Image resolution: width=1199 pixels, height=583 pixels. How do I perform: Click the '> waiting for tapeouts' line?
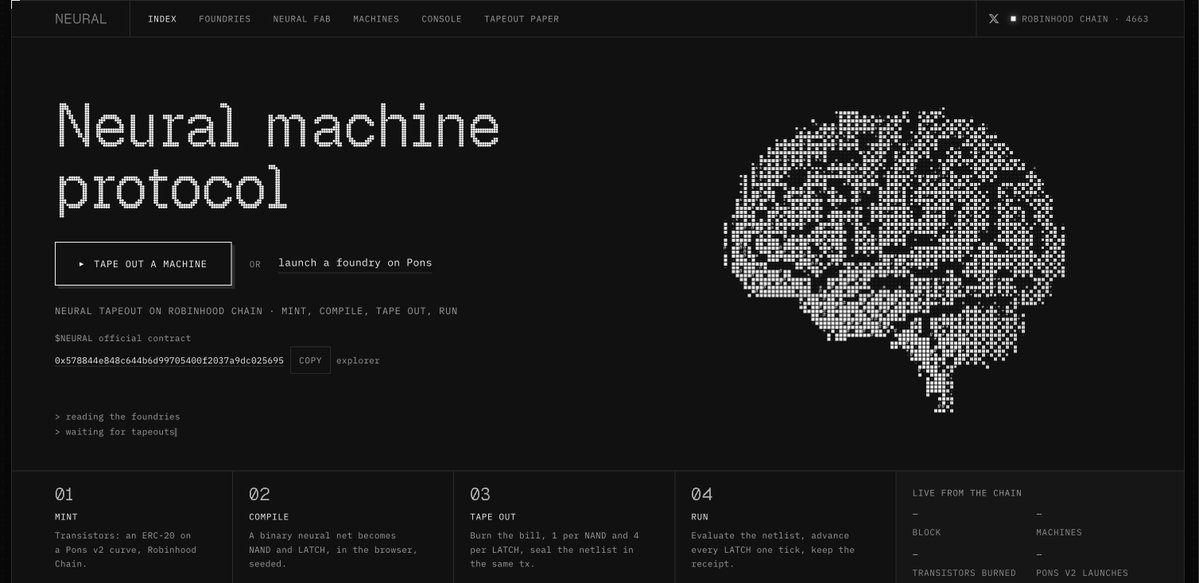pyautogui.click(x=115, y=432)
